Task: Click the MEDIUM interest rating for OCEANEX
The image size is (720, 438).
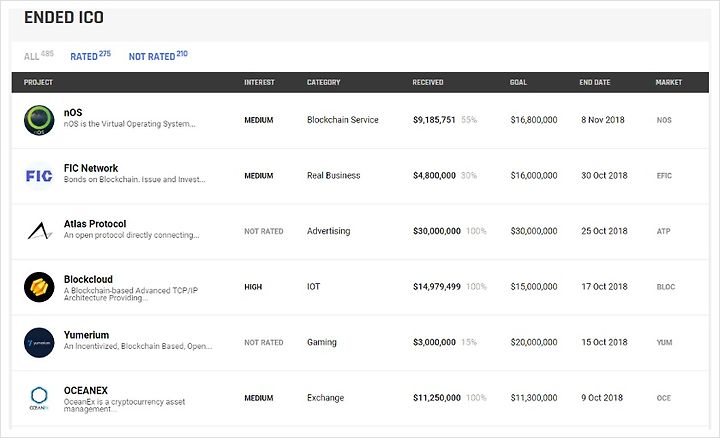Action: 259,398
